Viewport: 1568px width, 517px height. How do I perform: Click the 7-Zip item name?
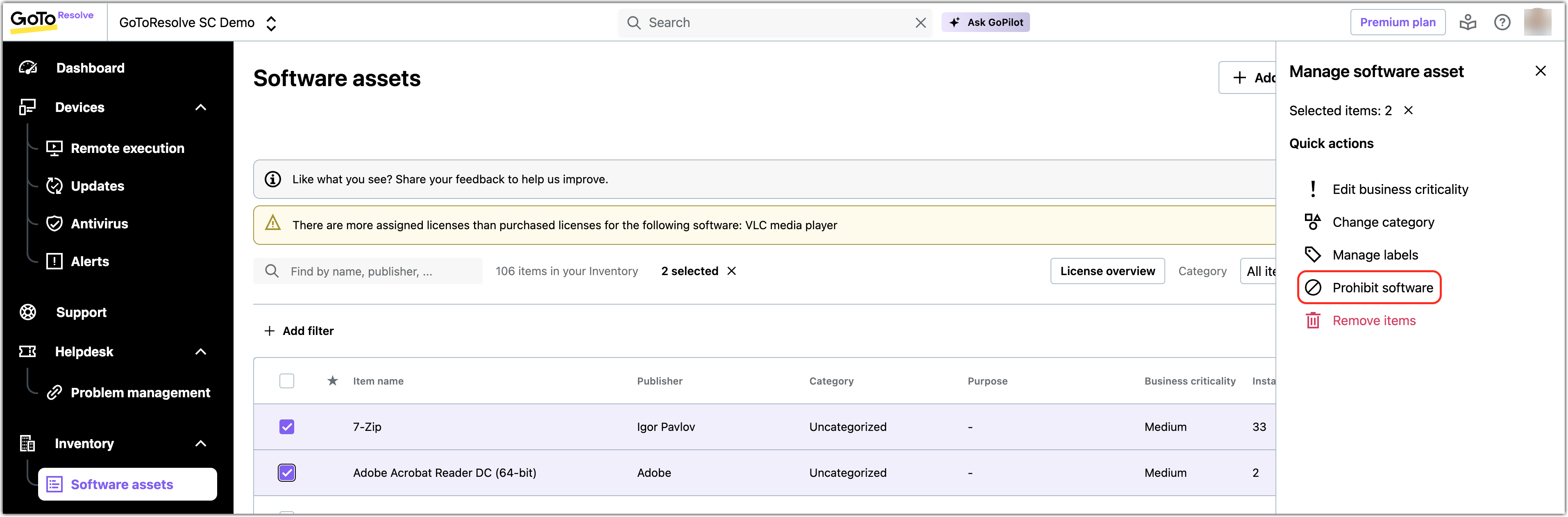pos(367,427)
